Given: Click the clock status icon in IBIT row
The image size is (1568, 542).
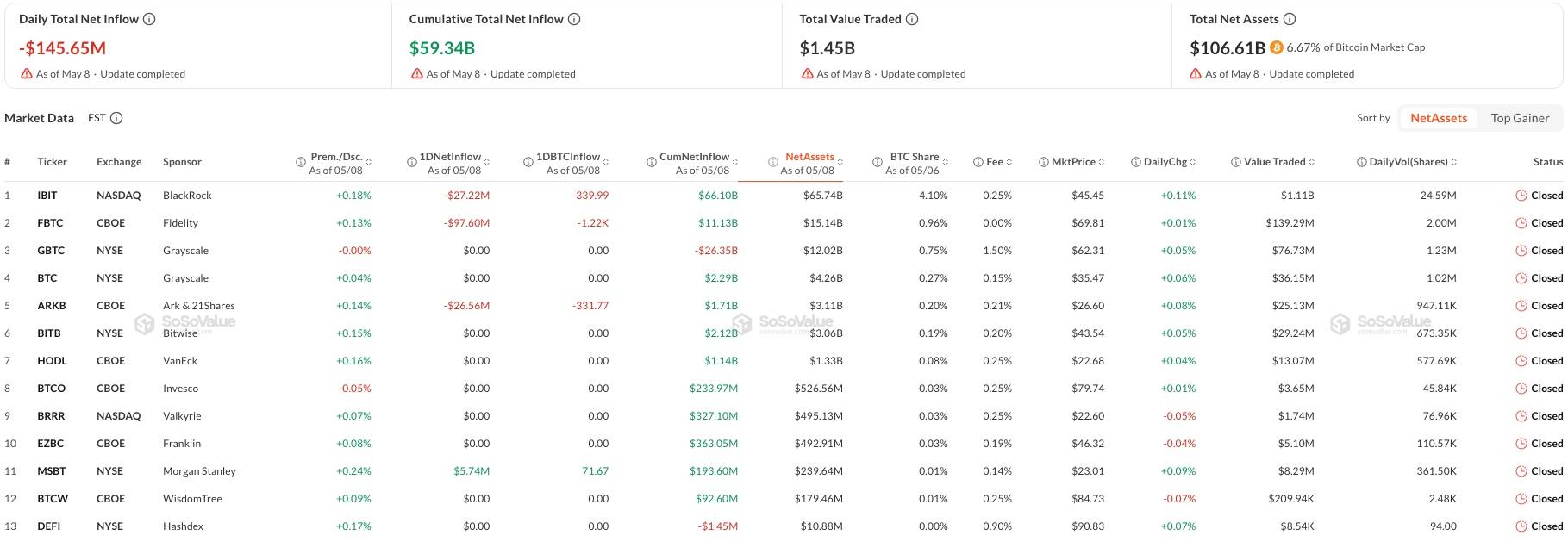Looking at the screenshot, I should [x=1521, y=196].
